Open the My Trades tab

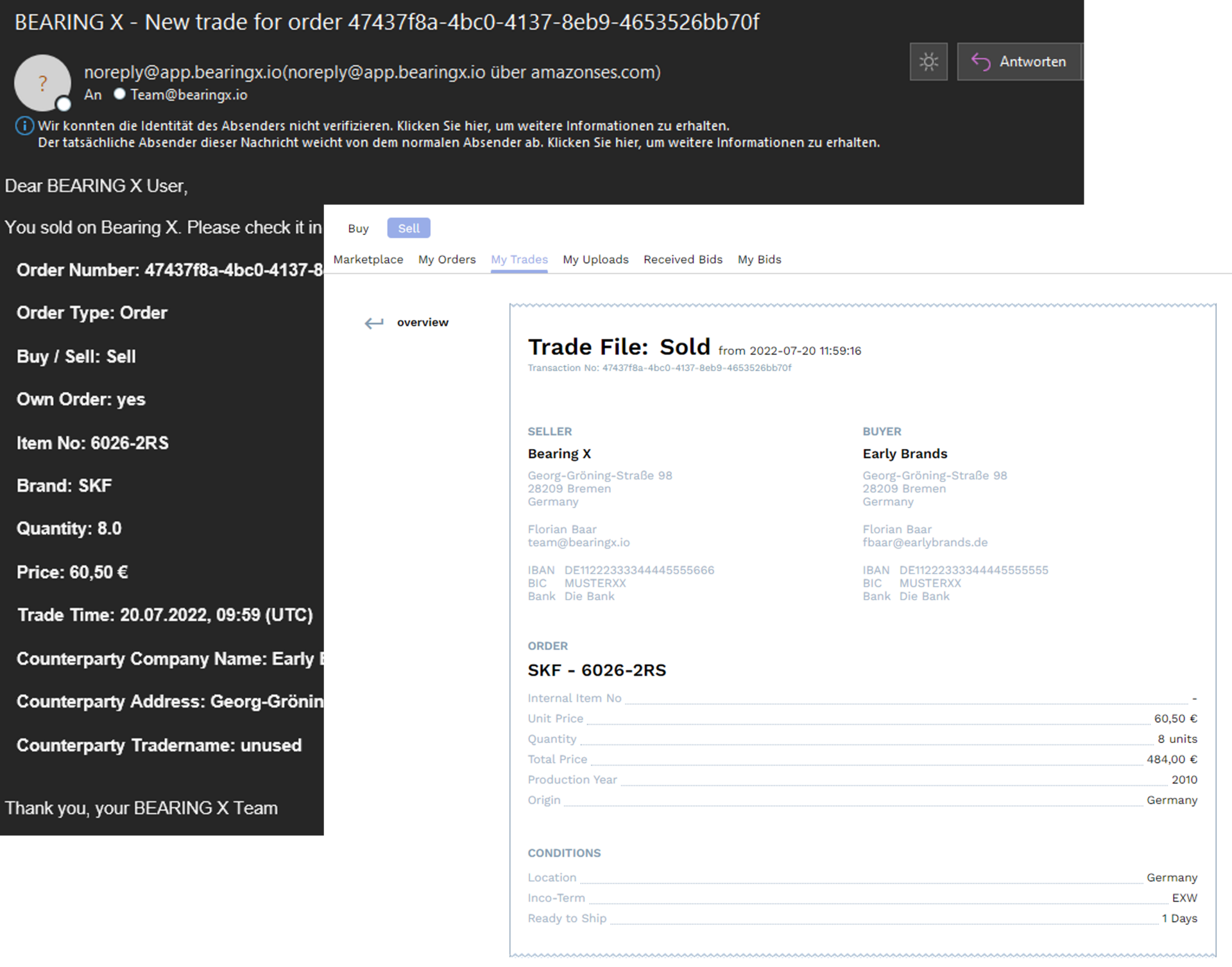tap(519, 259)
